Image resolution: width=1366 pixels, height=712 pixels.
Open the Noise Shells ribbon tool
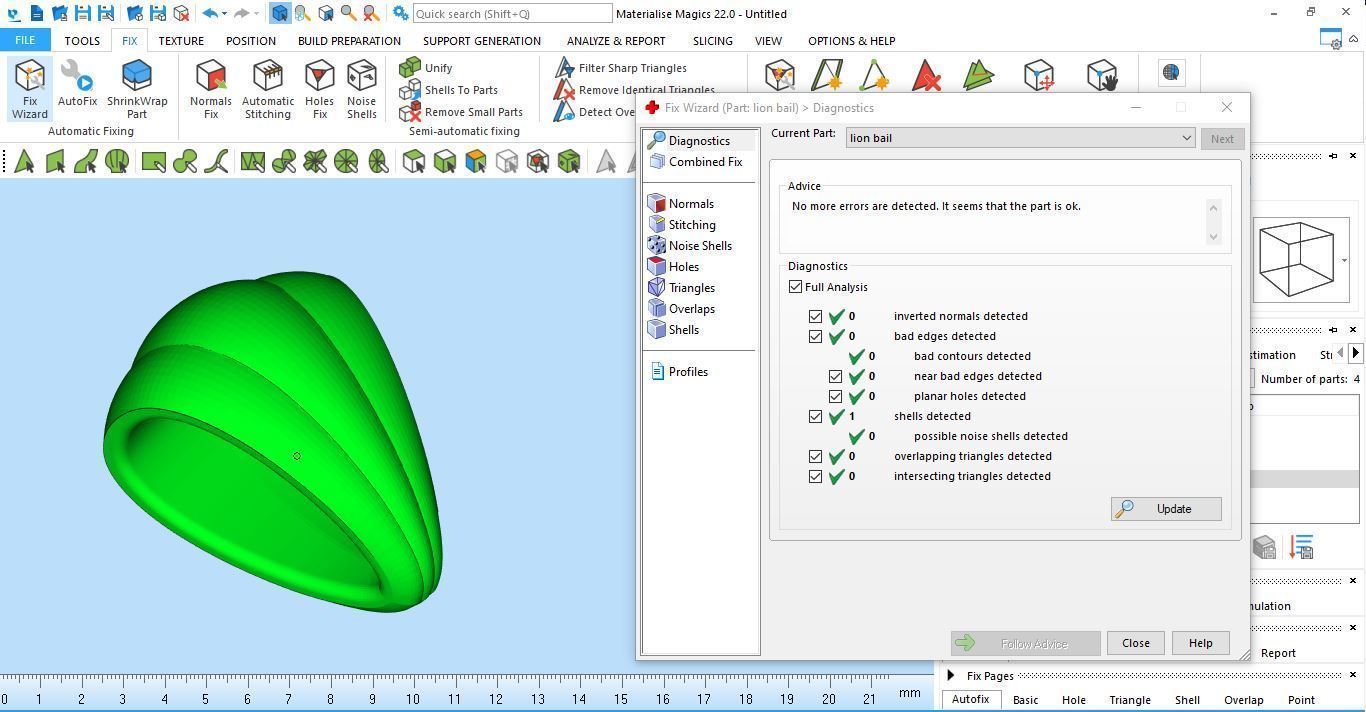[361, 88]
